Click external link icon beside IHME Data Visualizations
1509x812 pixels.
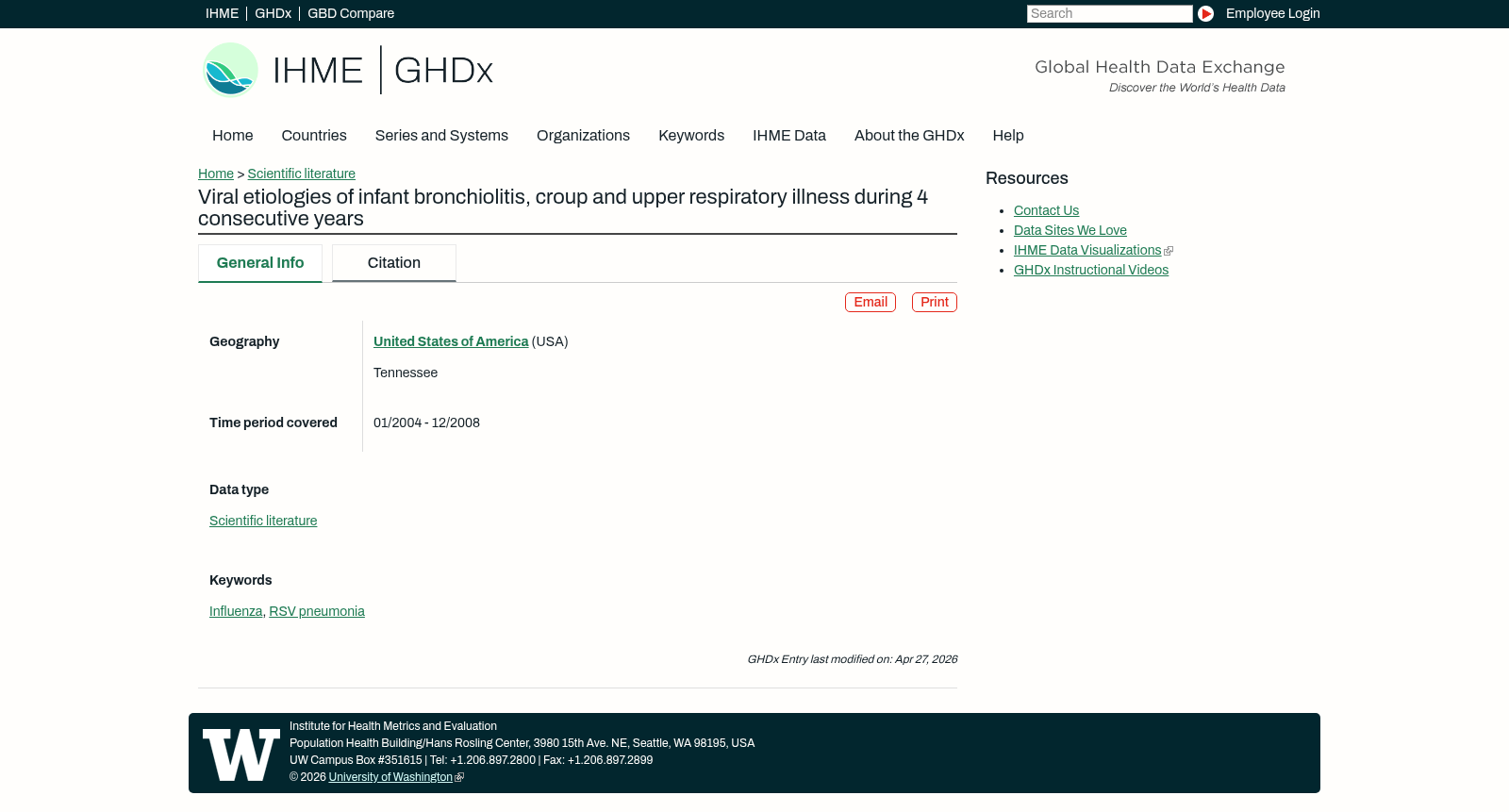click(x=1169, y=251)
